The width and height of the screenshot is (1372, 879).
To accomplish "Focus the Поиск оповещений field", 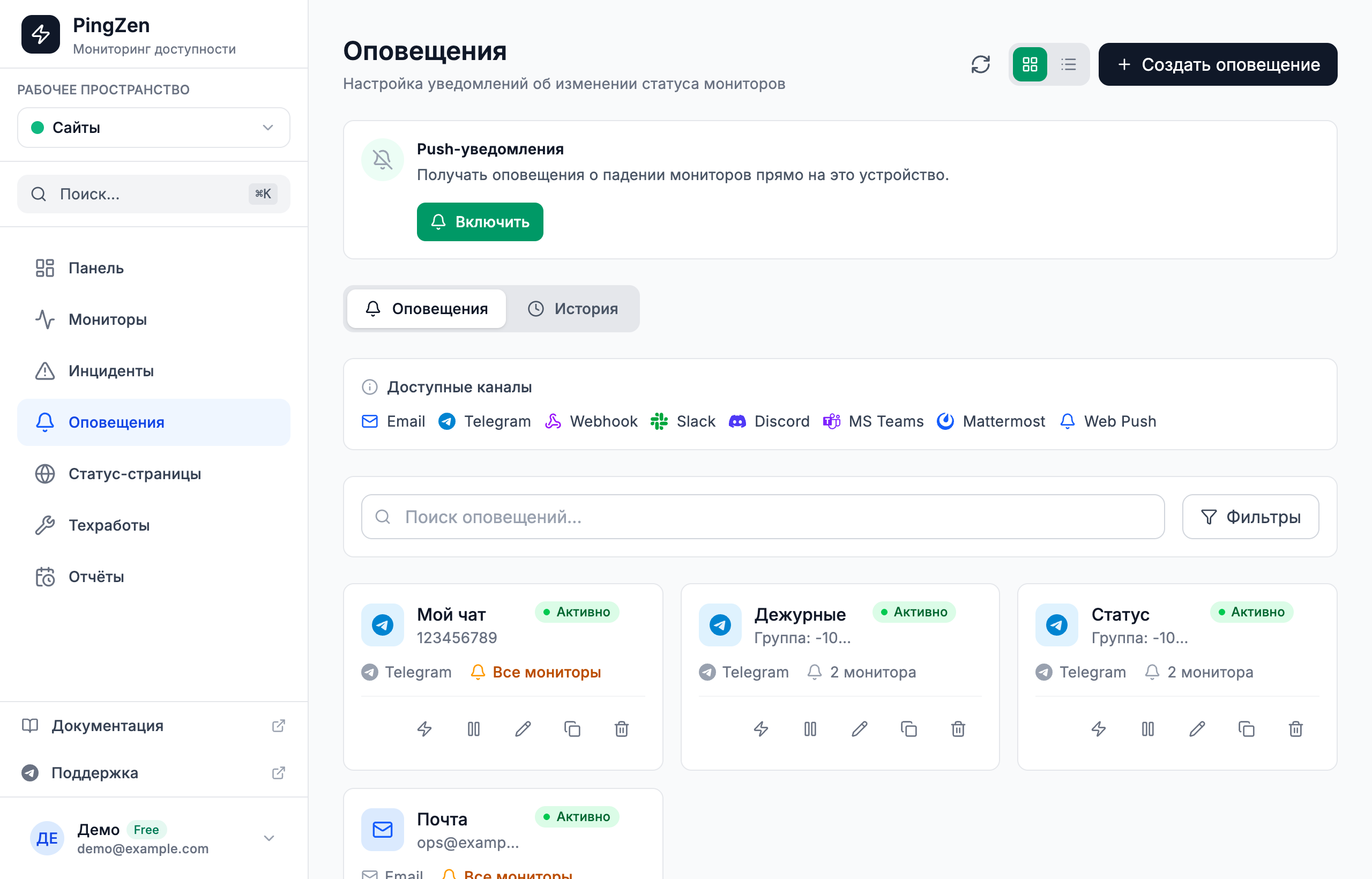I will click(763, 517).
